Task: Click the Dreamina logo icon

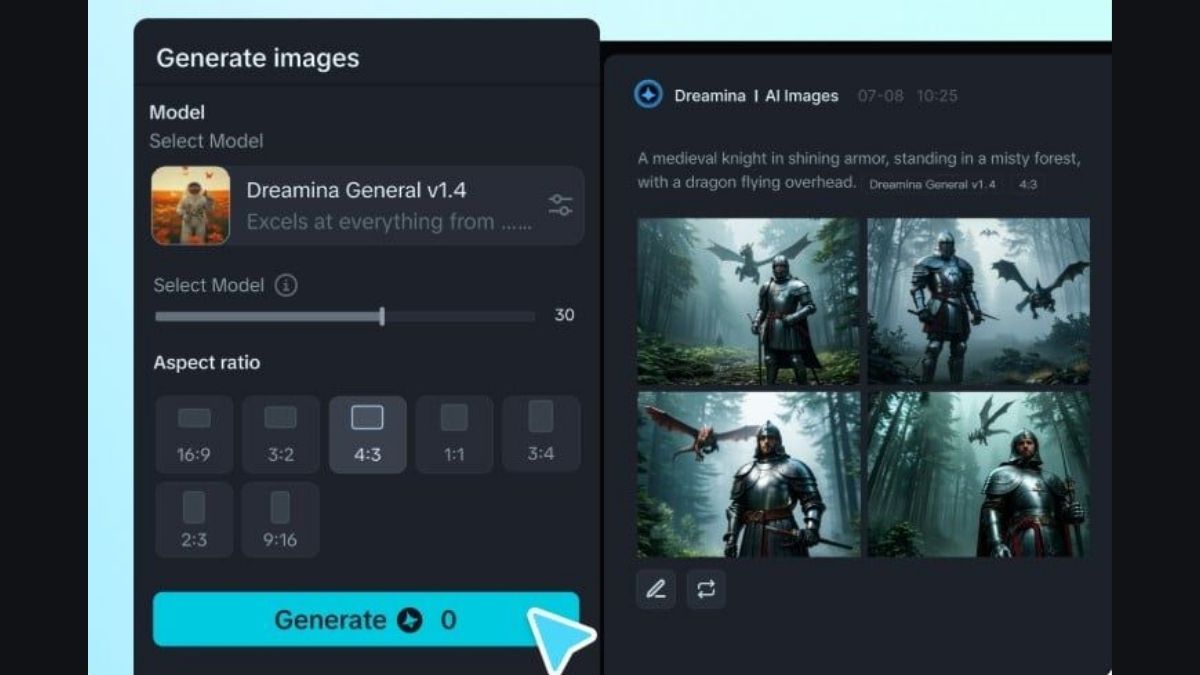Action: pos(648,95)
